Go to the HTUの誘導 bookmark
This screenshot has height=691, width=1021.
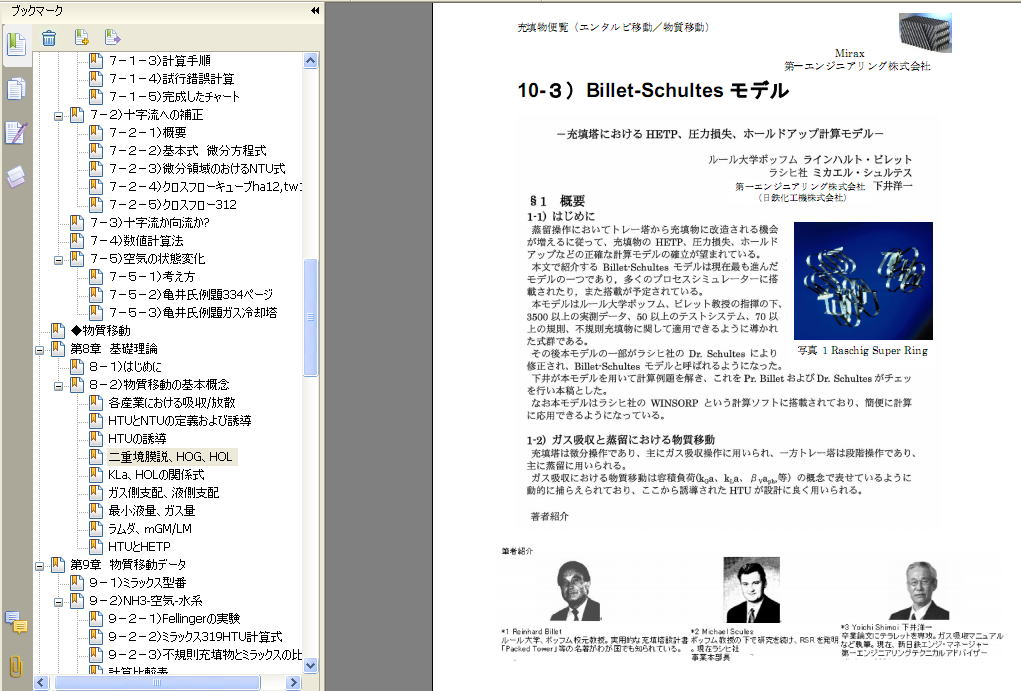(137, 439)
